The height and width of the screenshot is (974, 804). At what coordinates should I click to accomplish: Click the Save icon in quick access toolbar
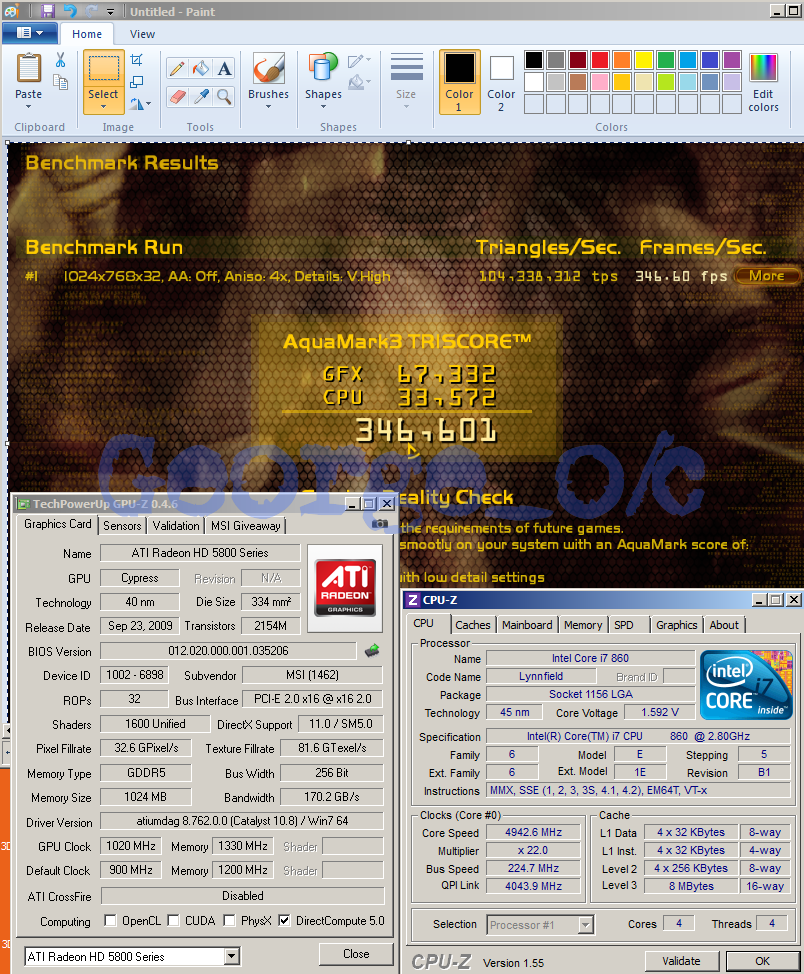pos(48,11)
